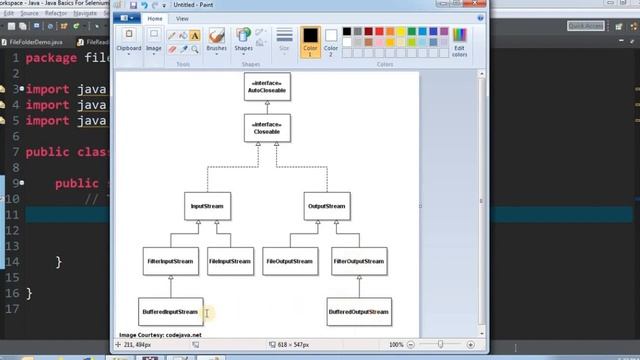Select the Color 1 button
The width and height of the screenshot is (640, 360).
[x=310, y=42]
